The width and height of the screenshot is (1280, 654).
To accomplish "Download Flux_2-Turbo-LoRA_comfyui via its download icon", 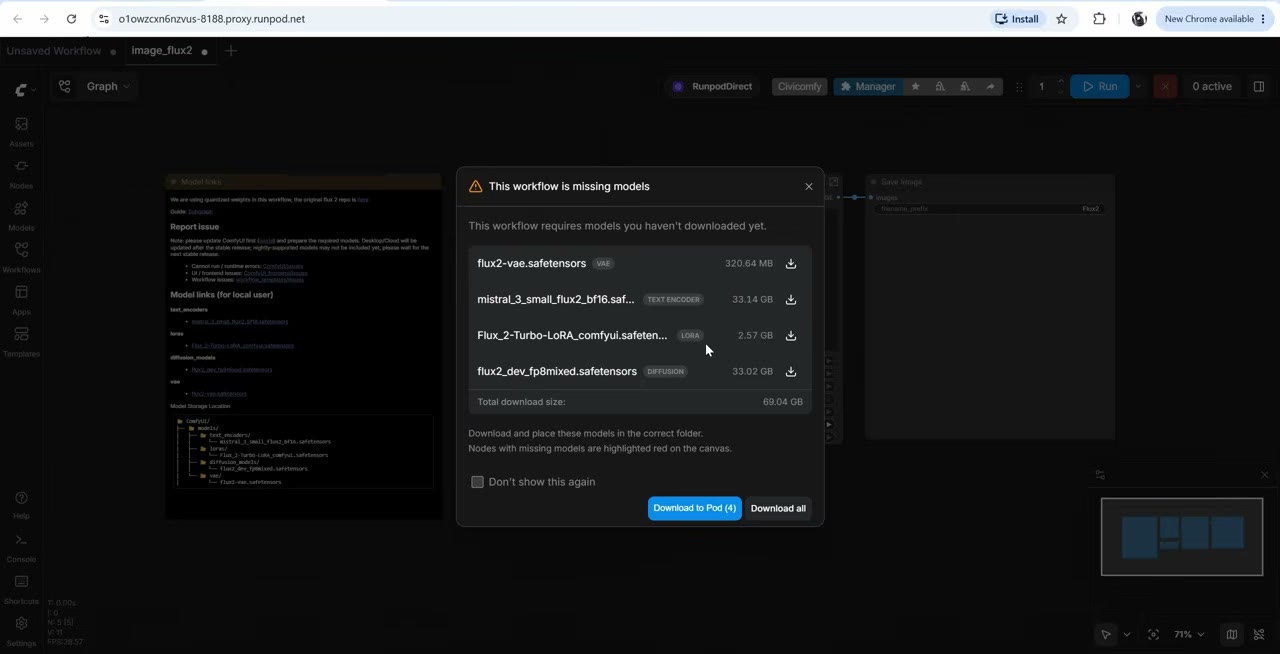I will click(x=791, y=336).
